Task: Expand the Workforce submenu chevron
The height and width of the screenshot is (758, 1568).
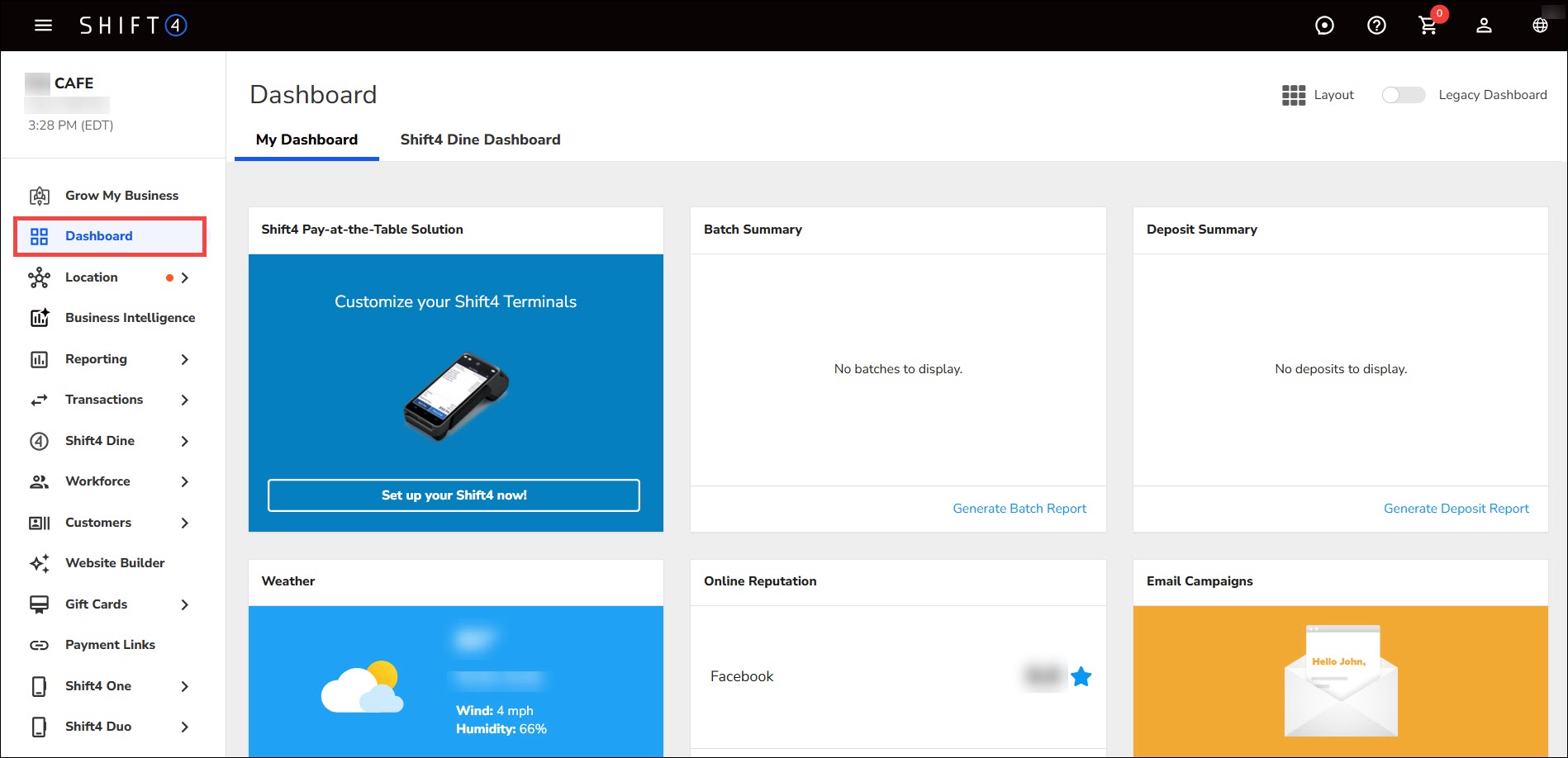Action: click(185, 481)
